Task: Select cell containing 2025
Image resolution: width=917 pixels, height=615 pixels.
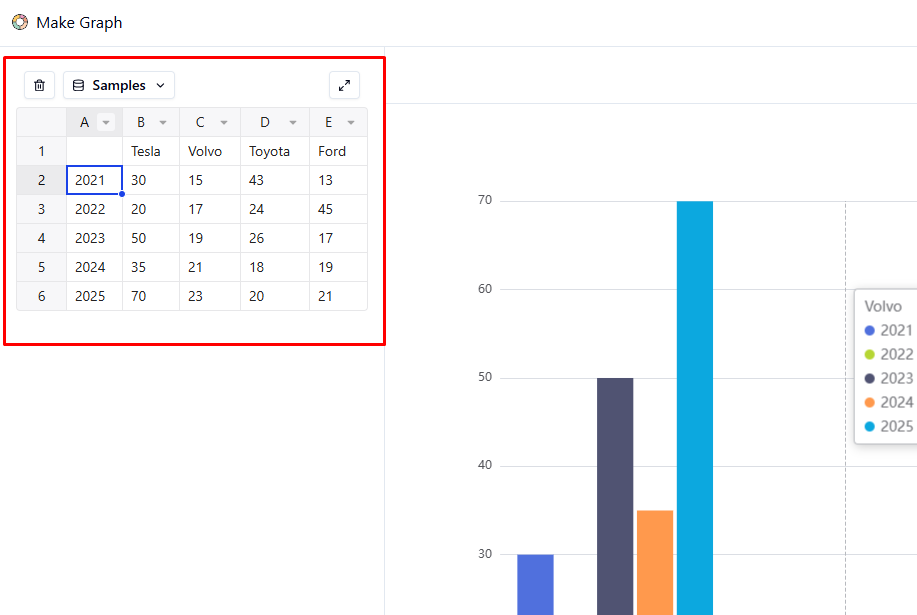Action: point(94,296)
